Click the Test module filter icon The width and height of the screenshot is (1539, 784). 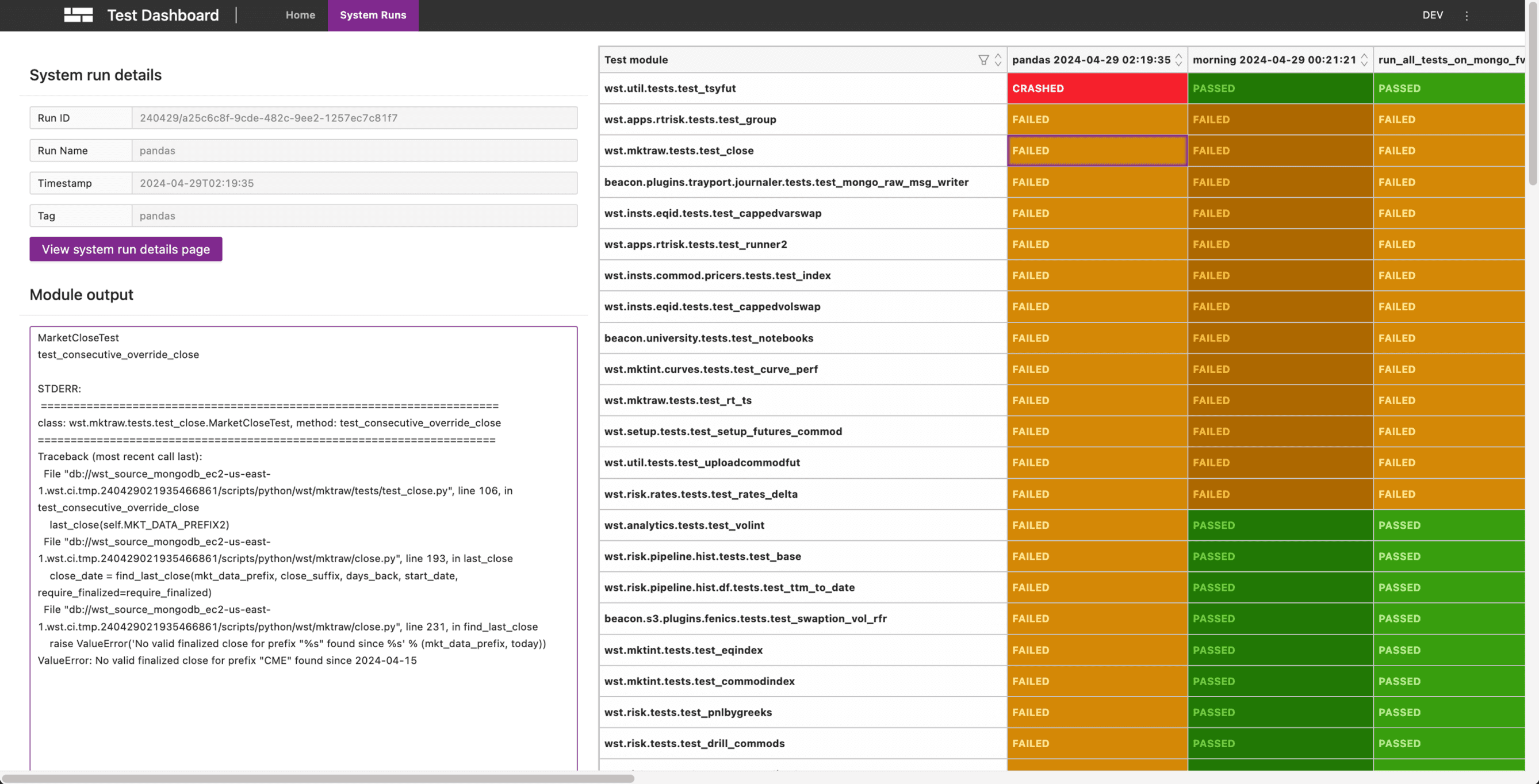tap(983, 60)
